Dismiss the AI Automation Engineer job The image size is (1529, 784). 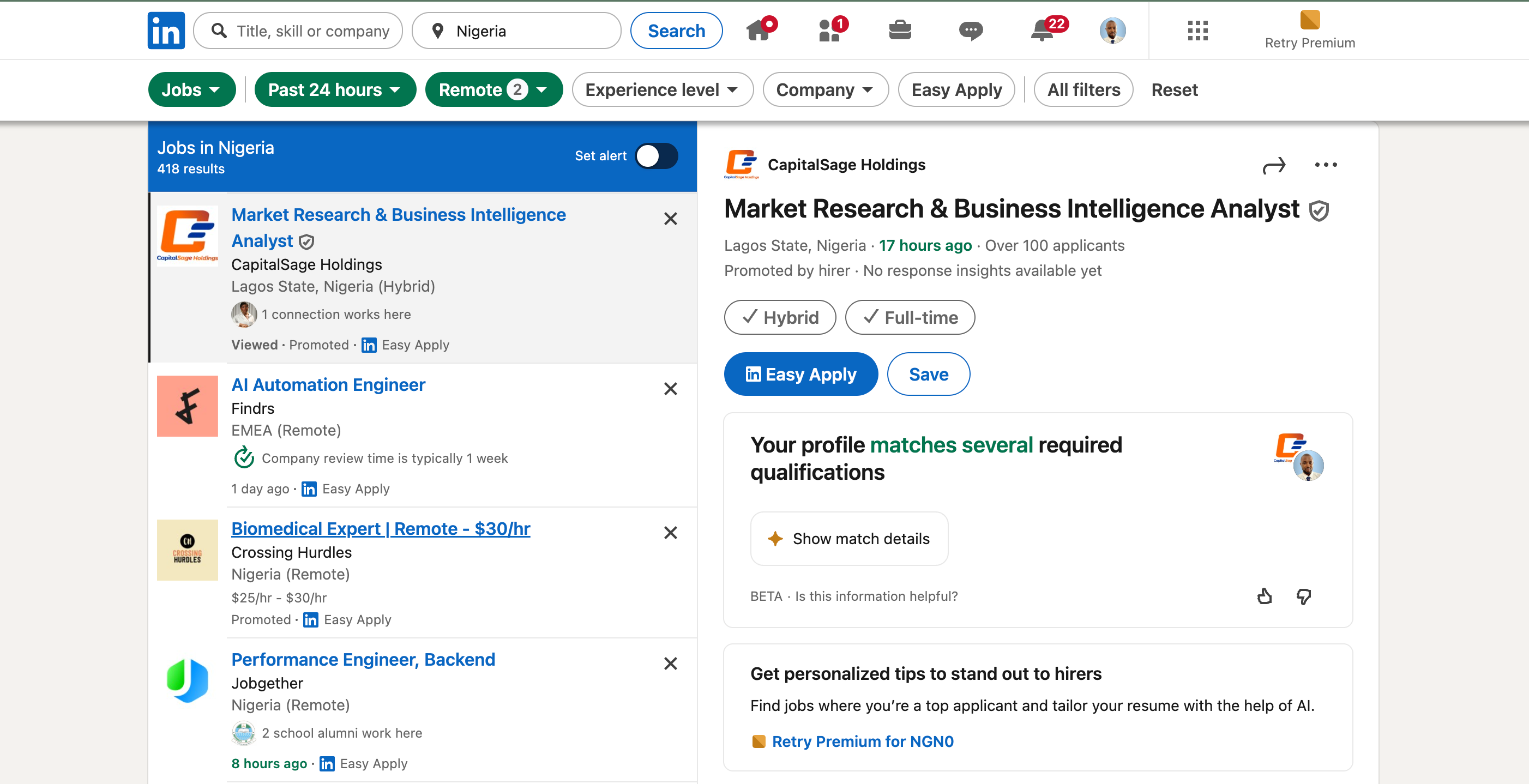(x=670, y=389)
